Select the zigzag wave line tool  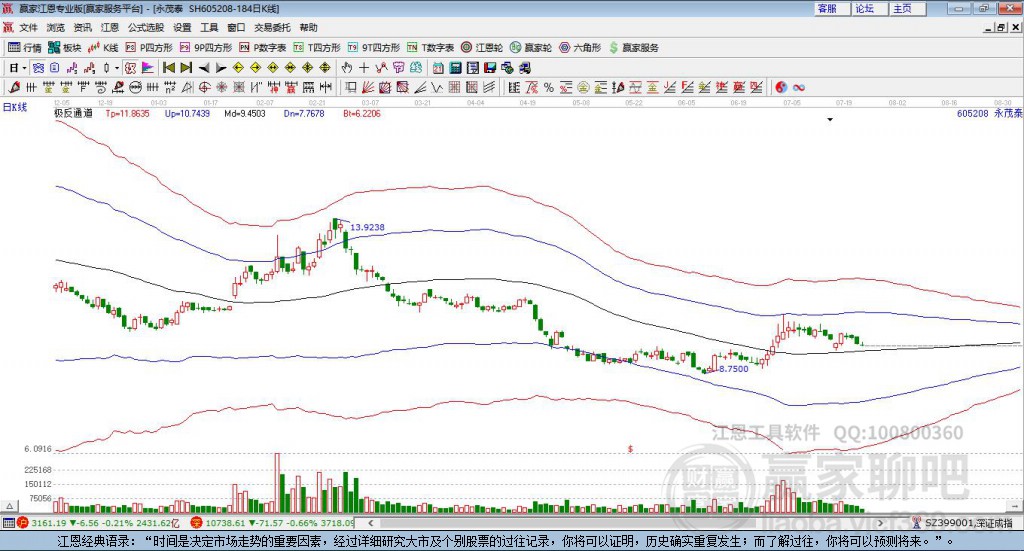tap(437, 87)
